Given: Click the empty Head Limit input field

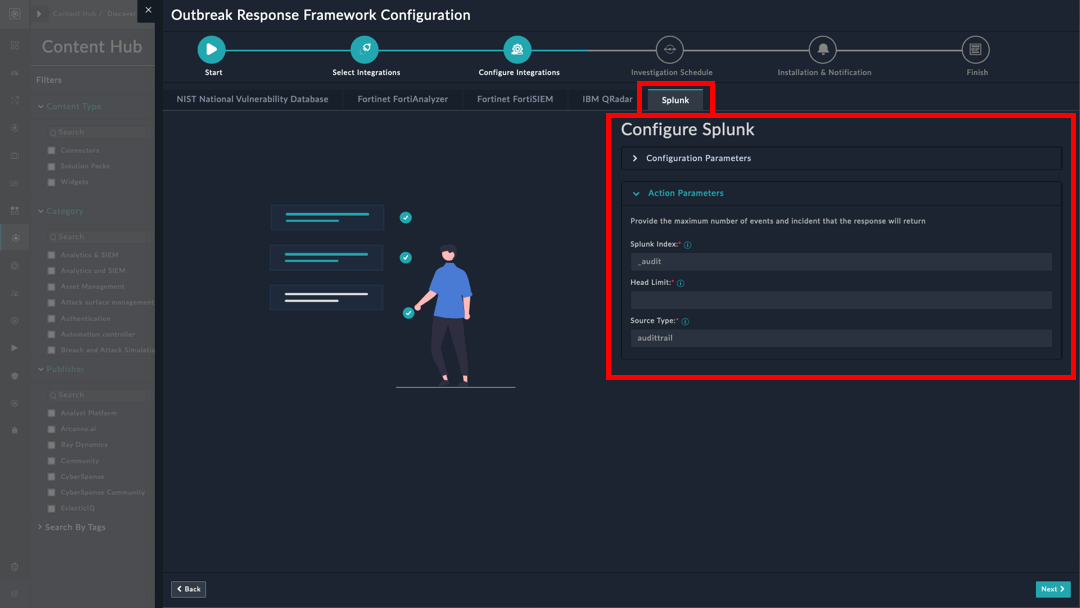Looking at the screenshot, I should [840, 300].
